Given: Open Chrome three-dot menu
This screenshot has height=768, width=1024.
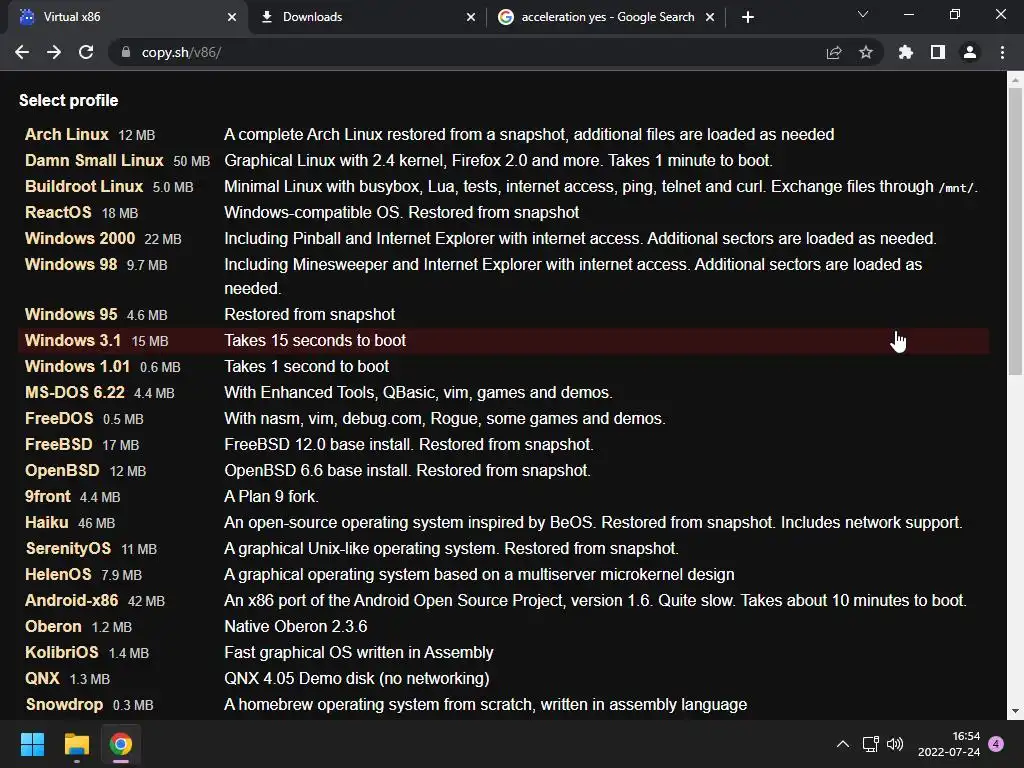Looking at the screenshot, I should (x=1002, y=52).
